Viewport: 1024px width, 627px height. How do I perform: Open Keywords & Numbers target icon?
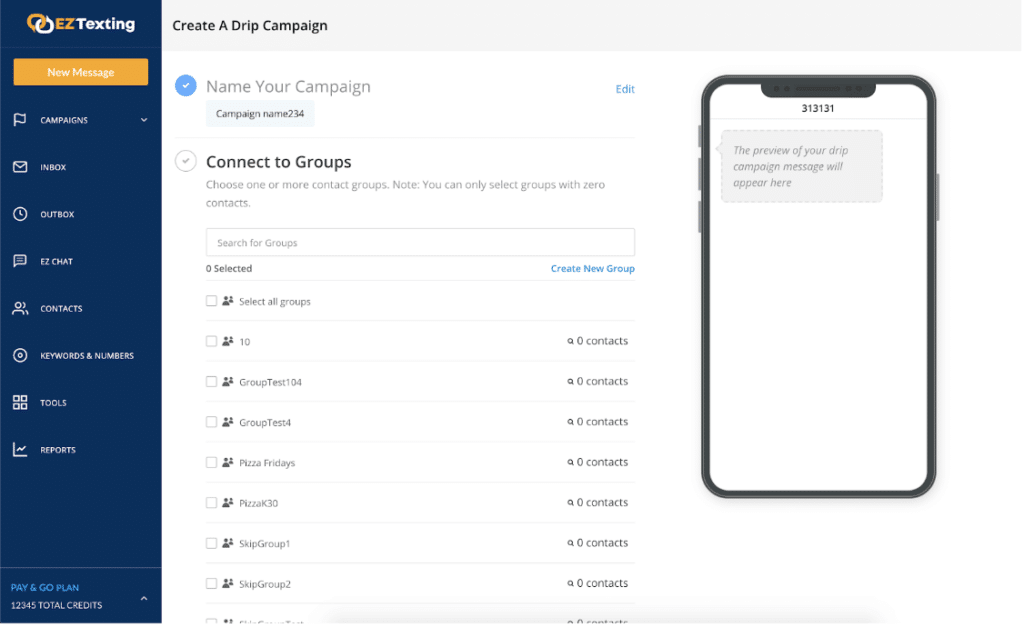[x=20, y=356]
